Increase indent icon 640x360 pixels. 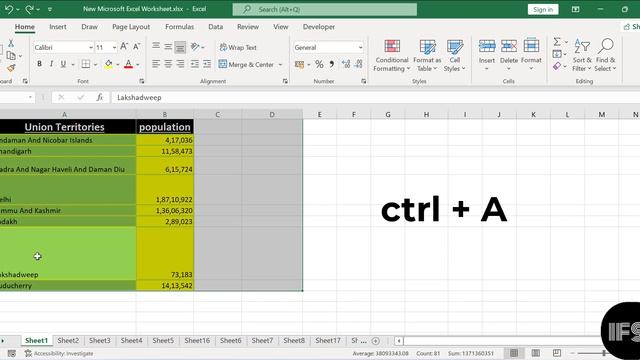coord(207,64)
